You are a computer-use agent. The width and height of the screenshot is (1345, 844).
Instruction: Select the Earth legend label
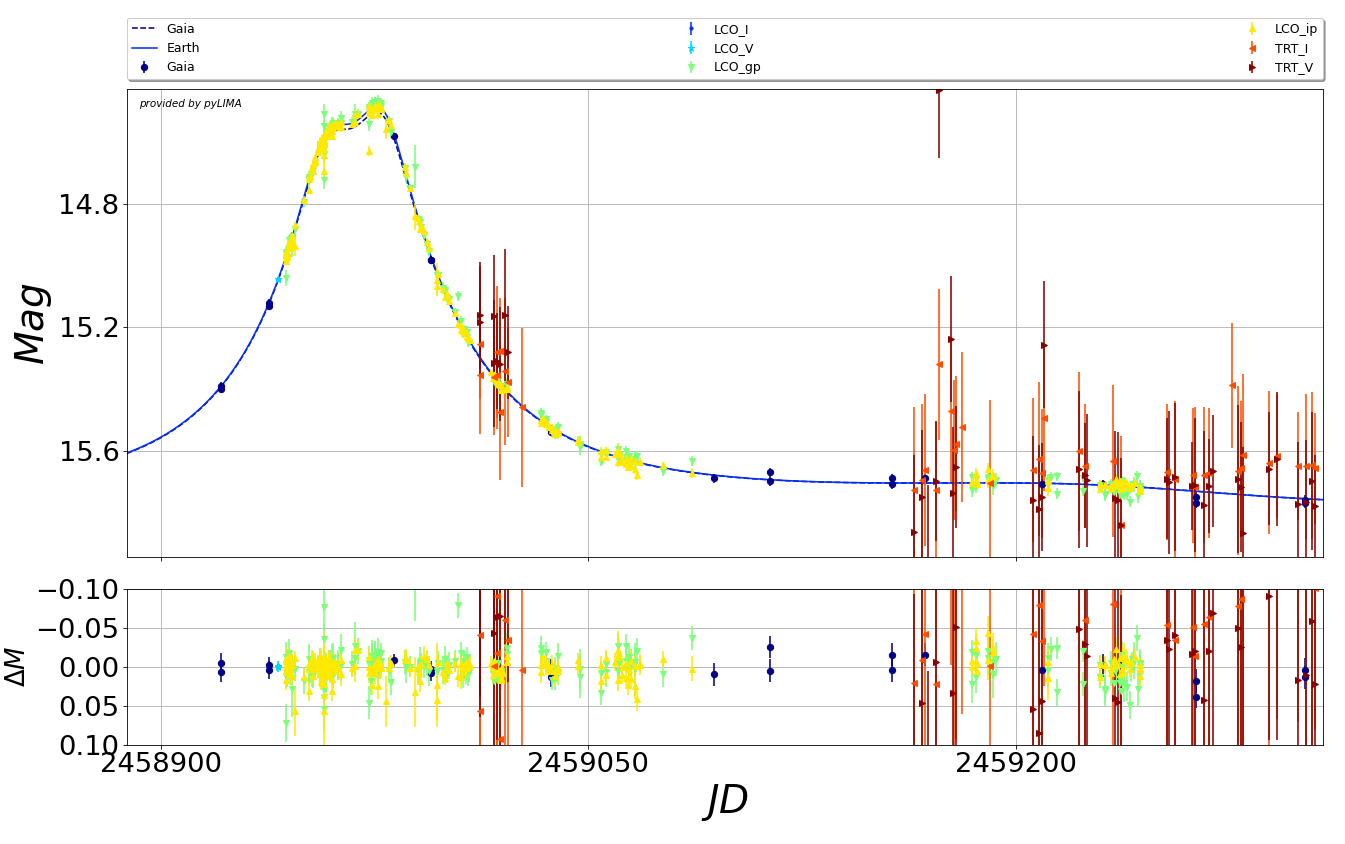[x=183, y=48]
